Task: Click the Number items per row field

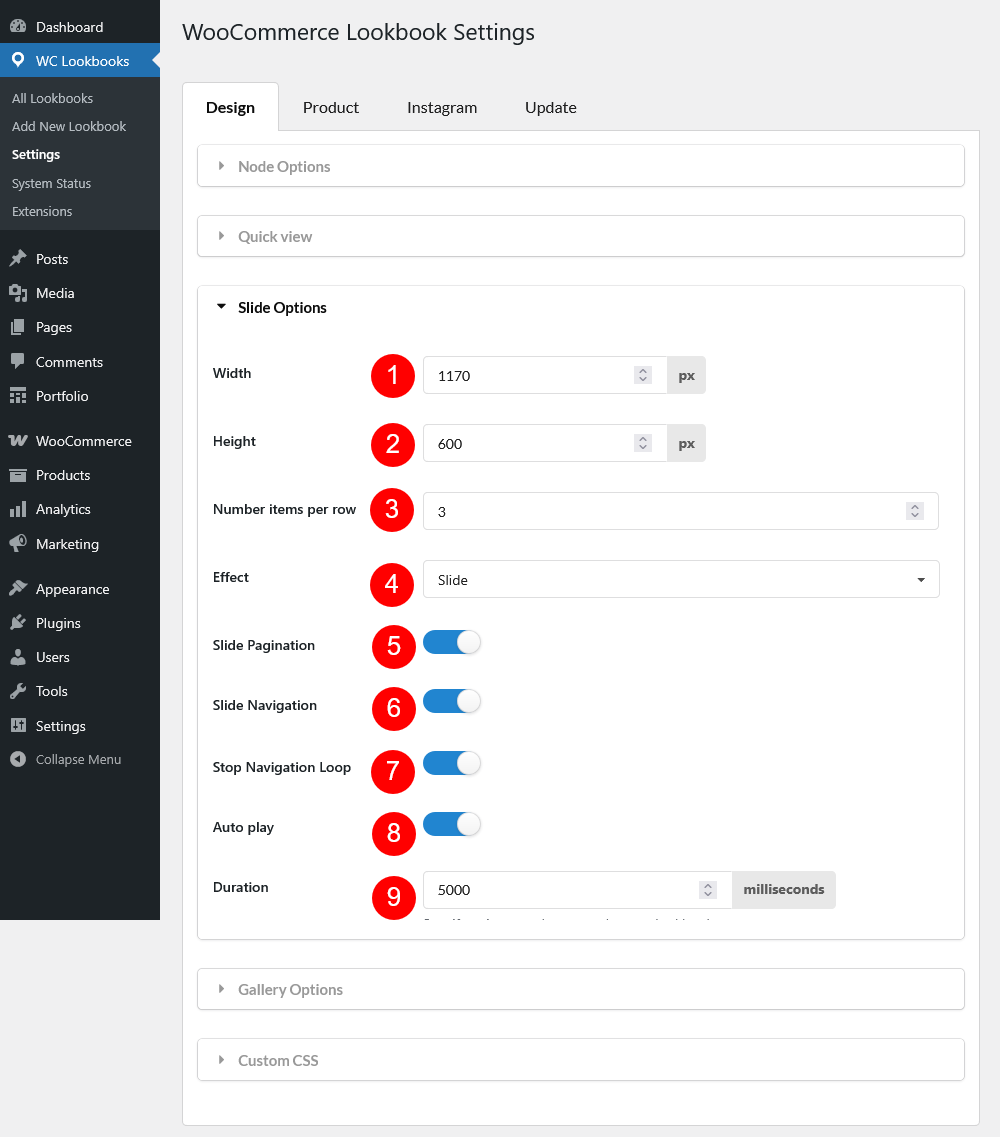Action: tap(681, 511)
